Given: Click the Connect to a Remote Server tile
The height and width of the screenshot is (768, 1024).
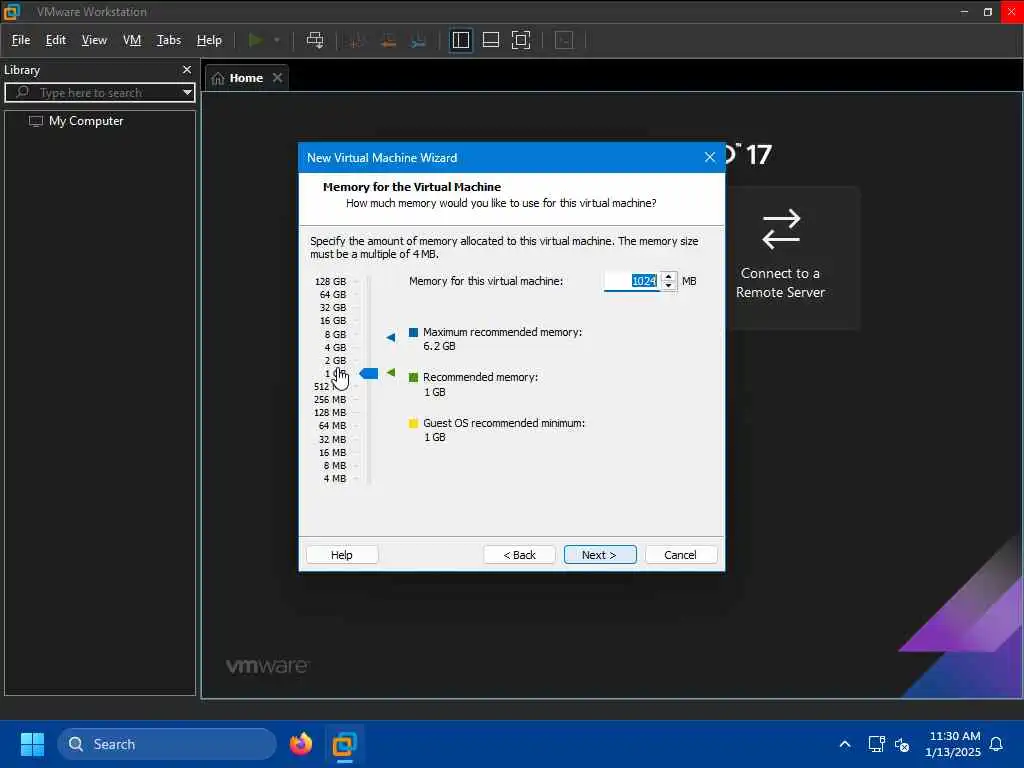Looking at the screenshot, I should [x=793, y=258].
